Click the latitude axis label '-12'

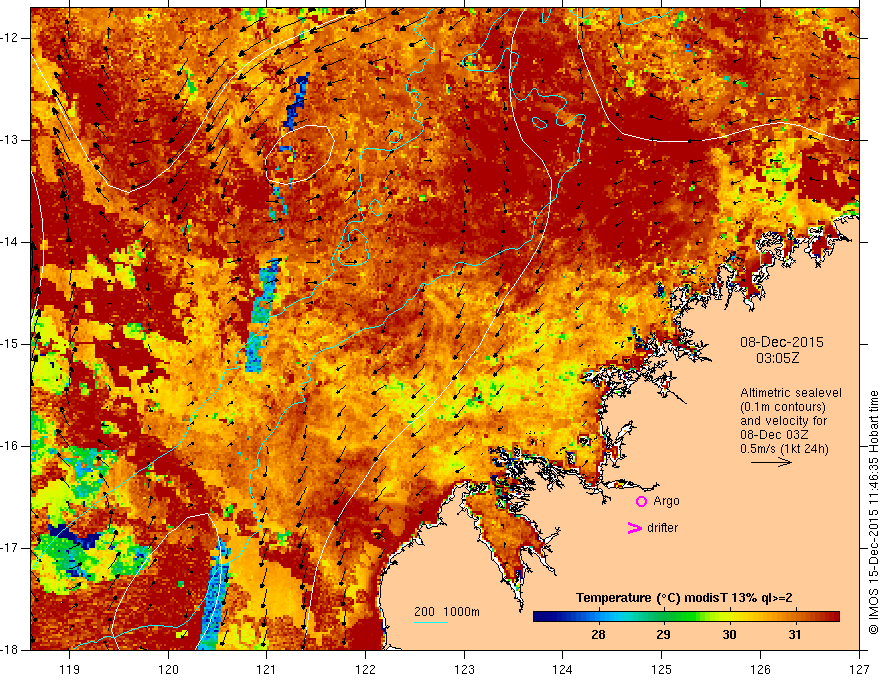coord(10,38)
